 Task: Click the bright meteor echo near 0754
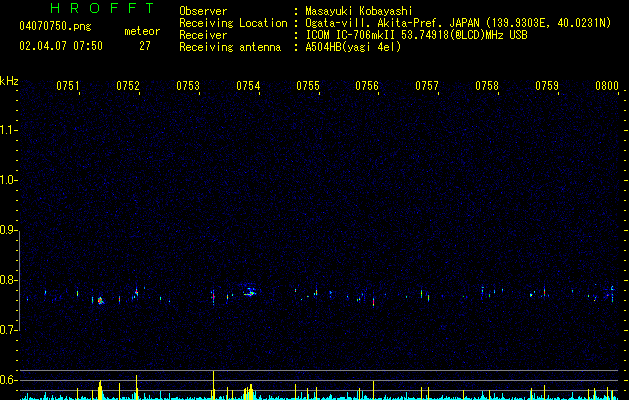point(250,292)
